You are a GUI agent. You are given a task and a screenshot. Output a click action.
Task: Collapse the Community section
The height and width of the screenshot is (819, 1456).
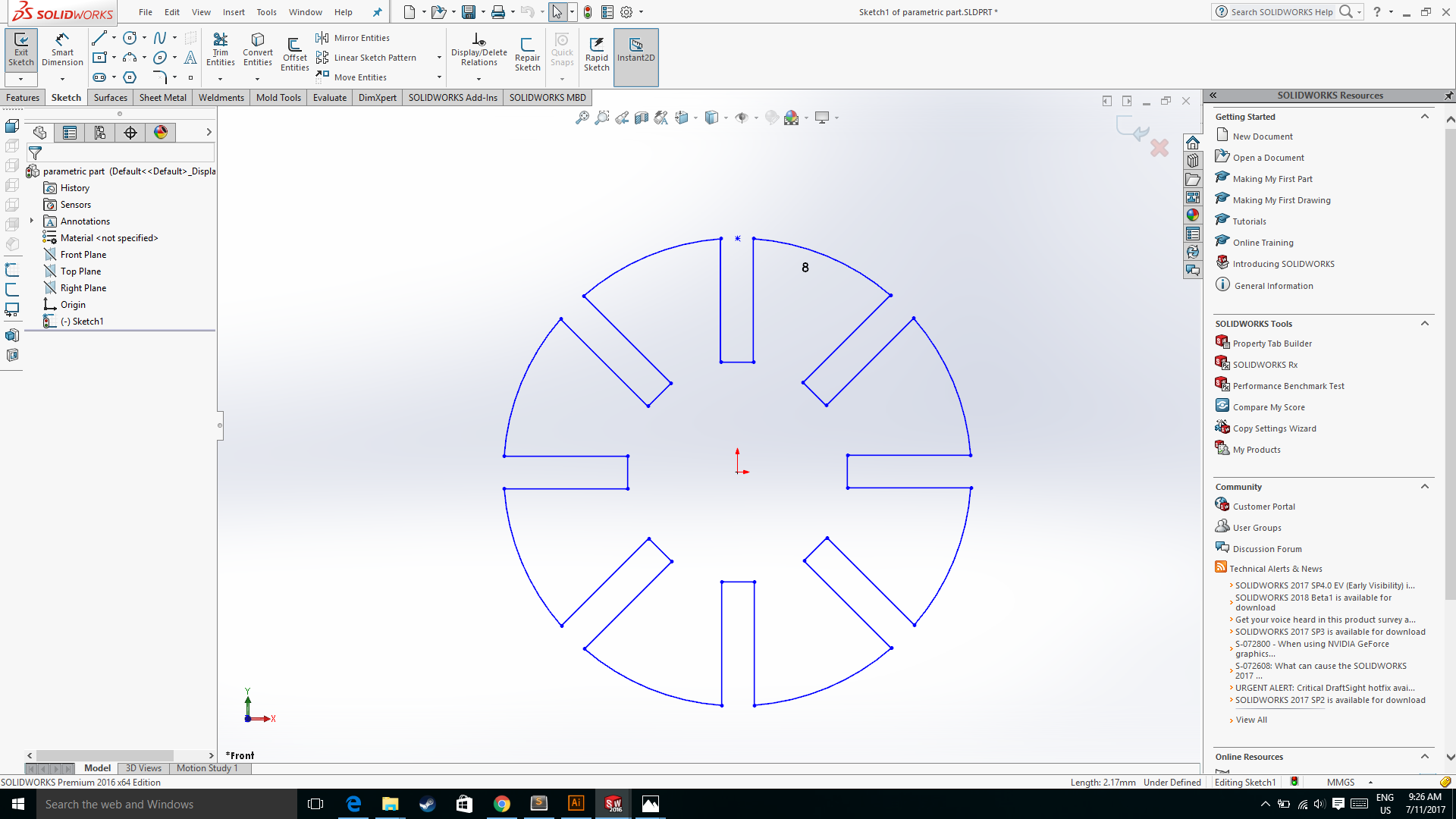(x=1424, y=487)
